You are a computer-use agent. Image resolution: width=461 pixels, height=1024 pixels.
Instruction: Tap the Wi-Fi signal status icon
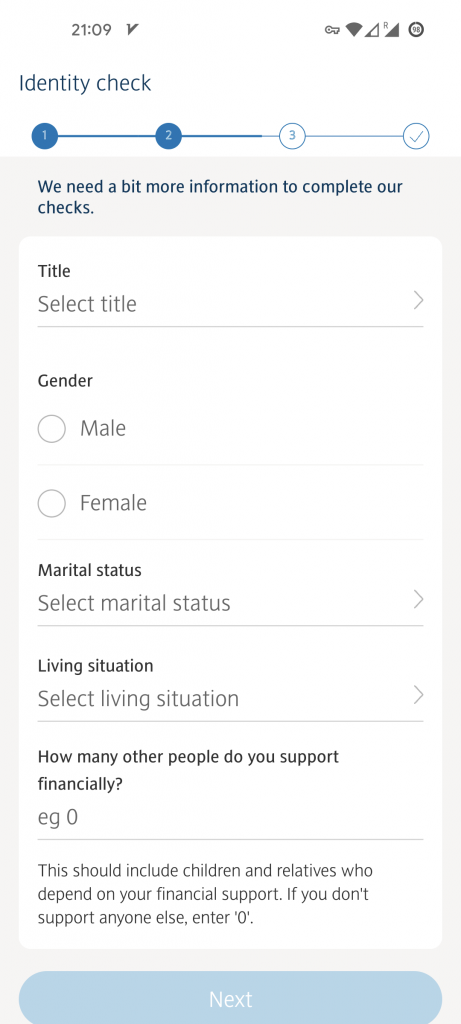pos(354,29)
